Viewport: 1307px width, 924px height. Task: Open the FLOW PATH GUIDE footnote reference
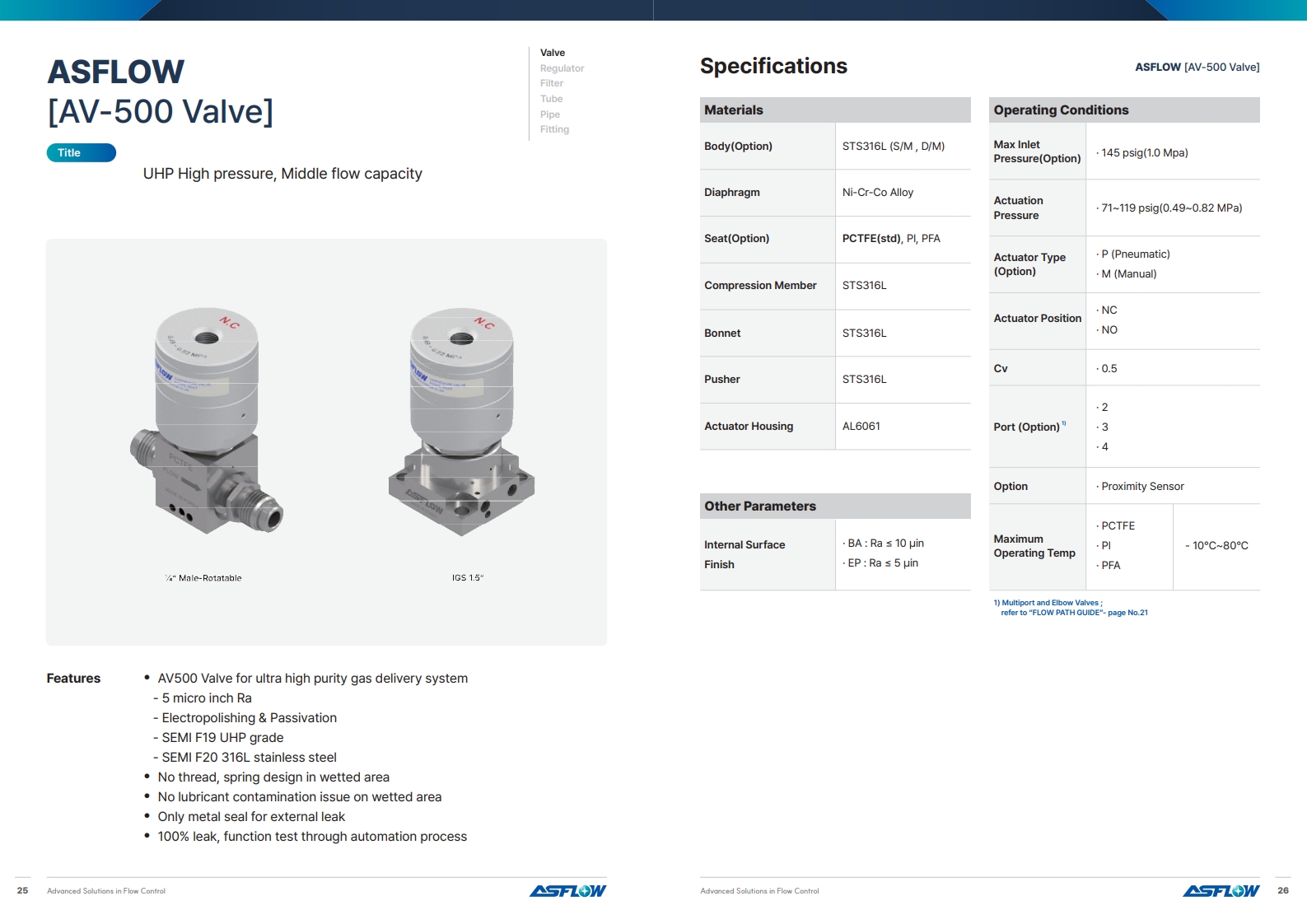coord(1073,613)
